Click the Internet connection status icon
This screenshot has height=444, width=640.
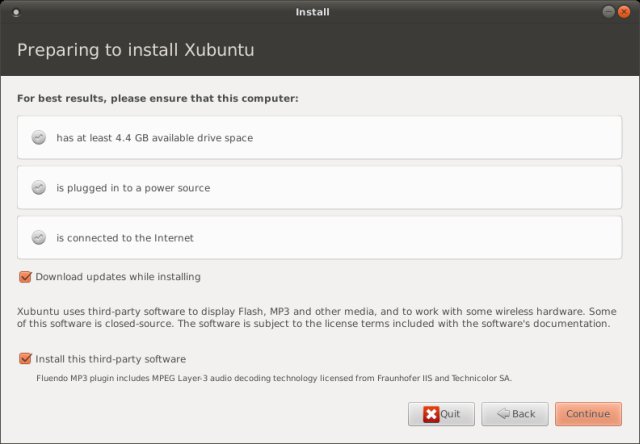pyautogui.click(x=39, y=238)
